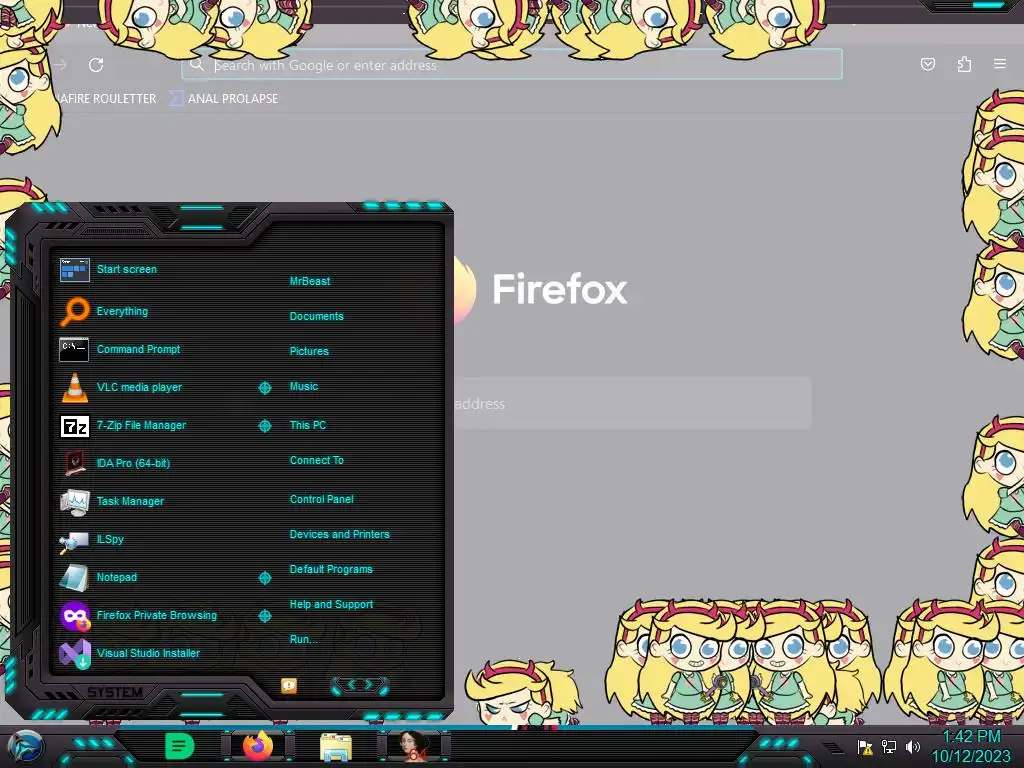Image resolution: width=1024 pixels, height=768 pixels.
Task: Click the shutdown arrows button in start menu
Action: pos(360,685)
